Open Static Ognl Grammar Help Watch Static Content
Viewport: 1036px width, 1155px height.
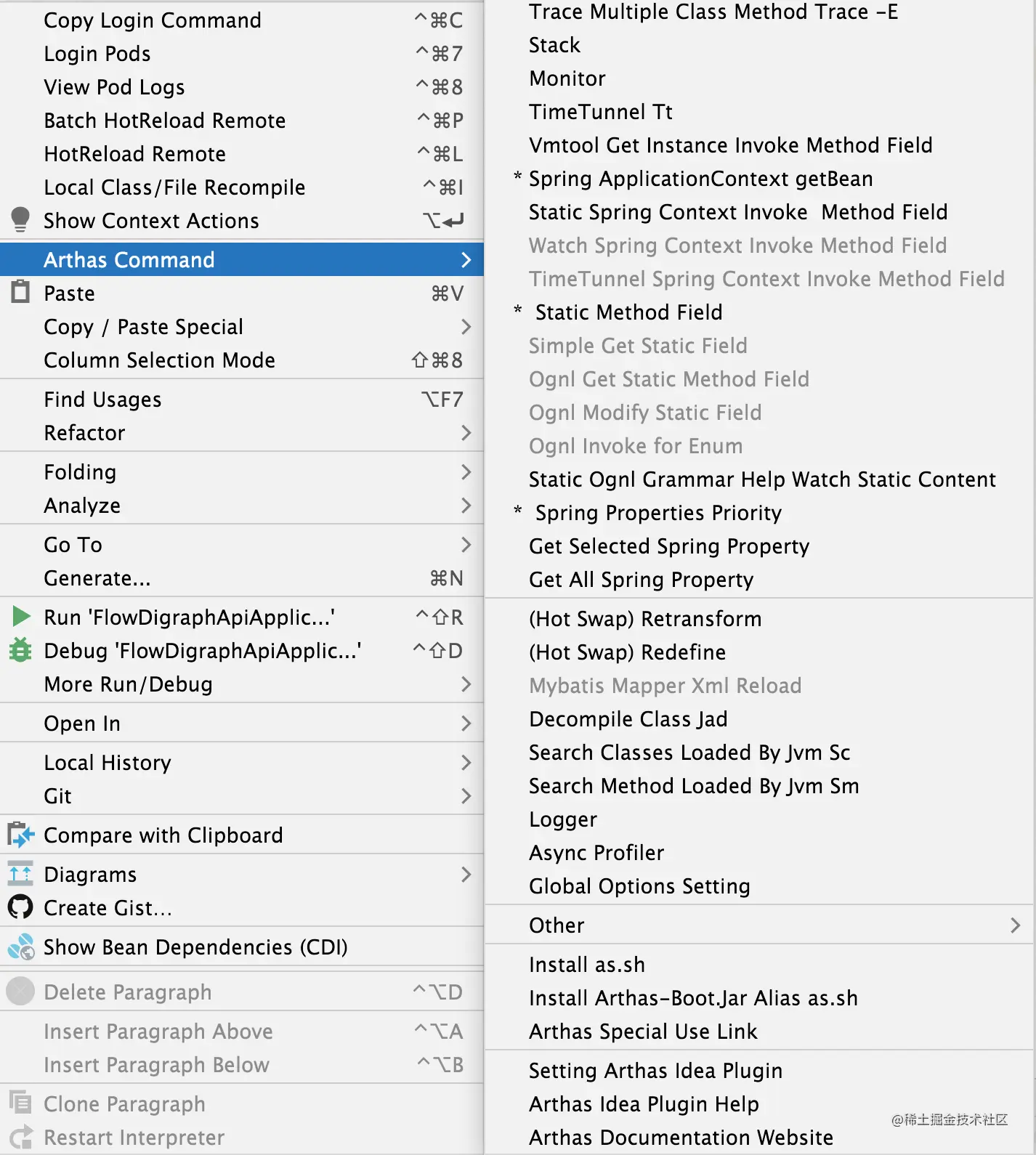pyautogui.click(x=759, y=479)
